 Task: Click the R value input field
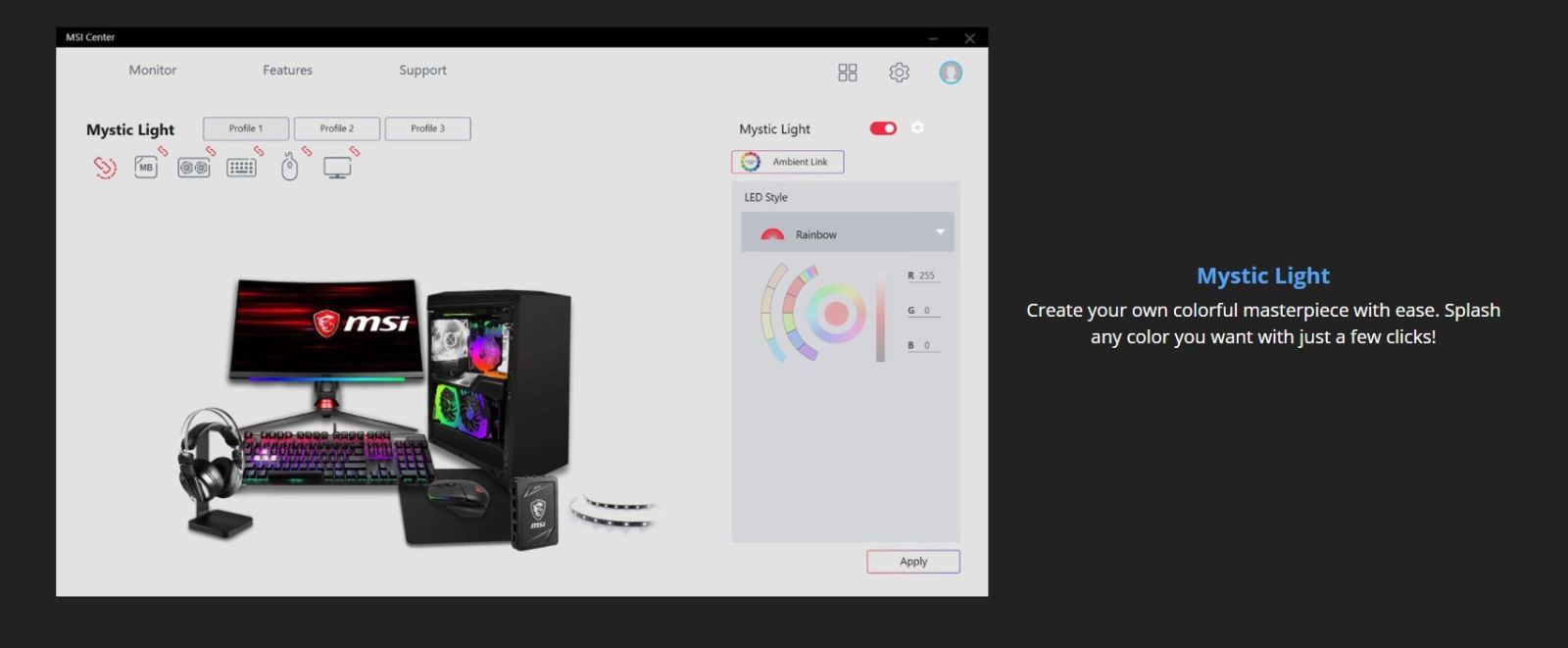click(x=926, y=276)
